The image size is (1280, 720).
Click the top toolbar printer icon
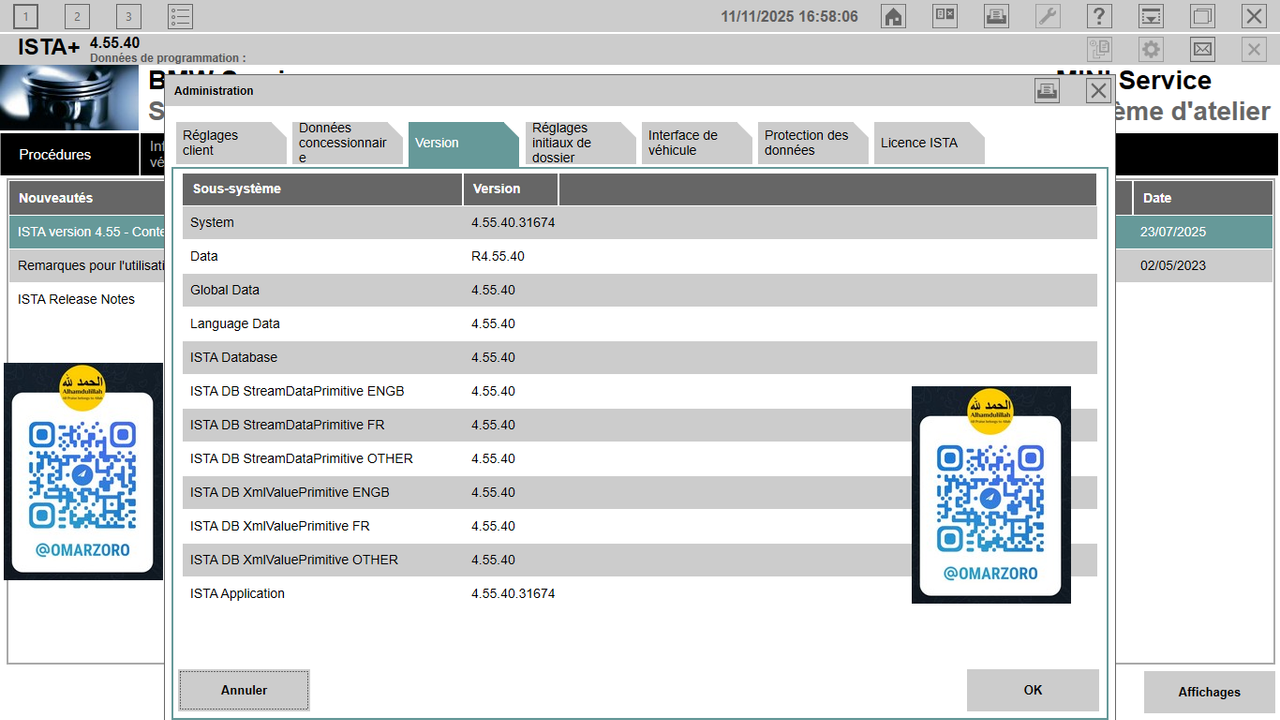[996, 16]
